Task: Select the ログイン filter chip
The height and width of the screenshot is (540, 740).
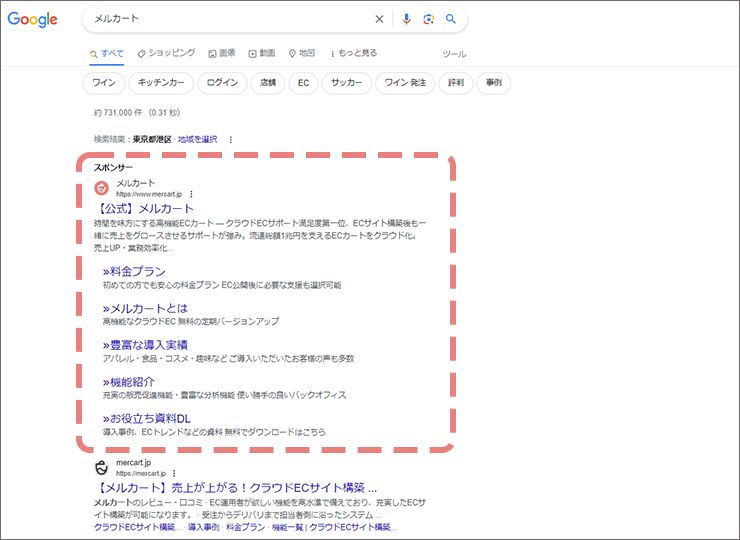Action: [x=222, y=83]
